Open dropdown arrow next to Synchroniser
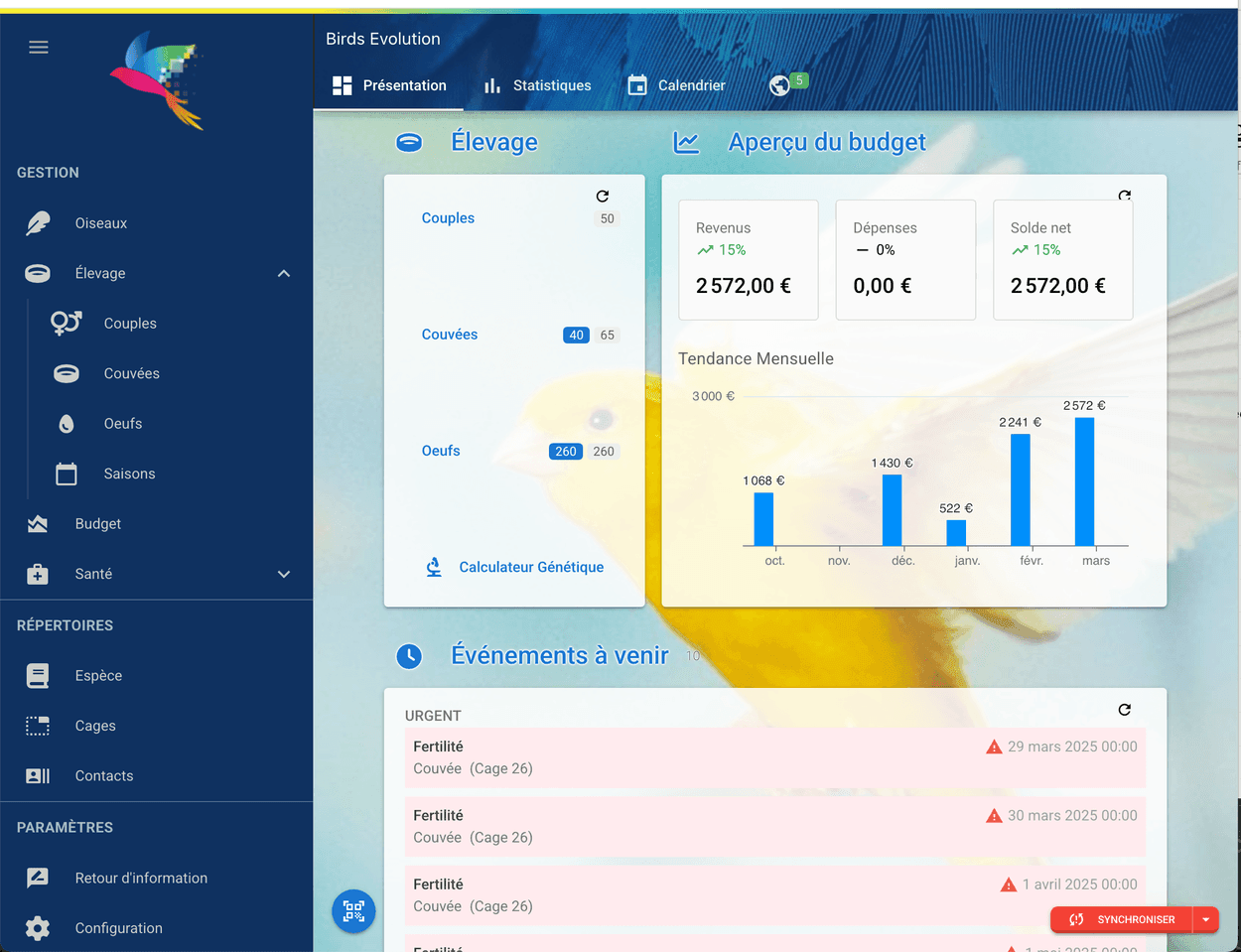The width and height of the screenshot is (1241, 952). pos(1205,919)
